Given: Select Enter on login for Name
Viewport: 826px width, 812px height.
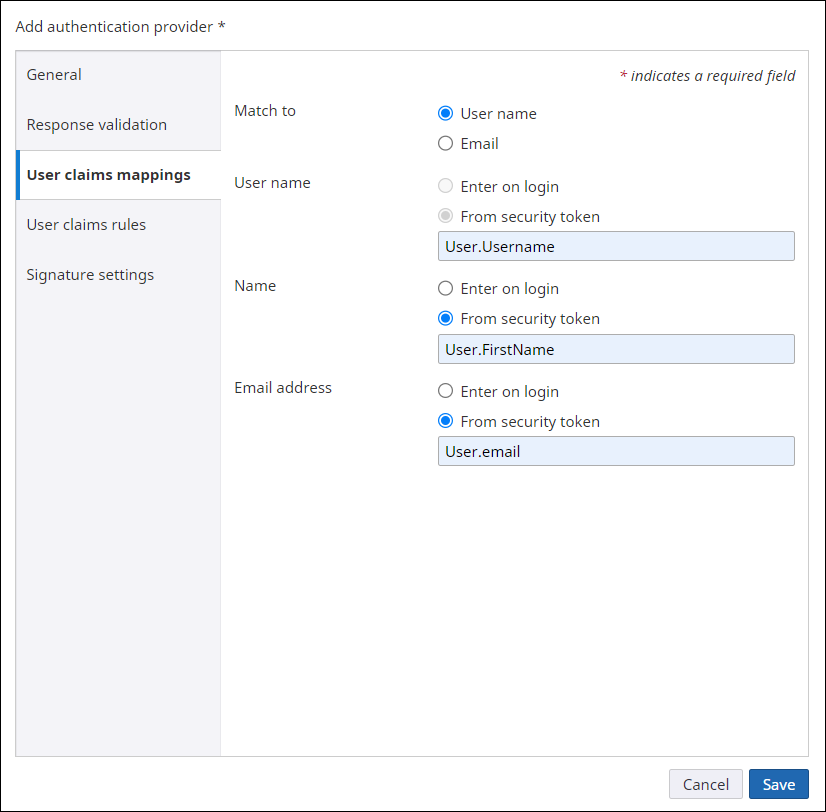Looking at the screenshot, I should (445, 288).
